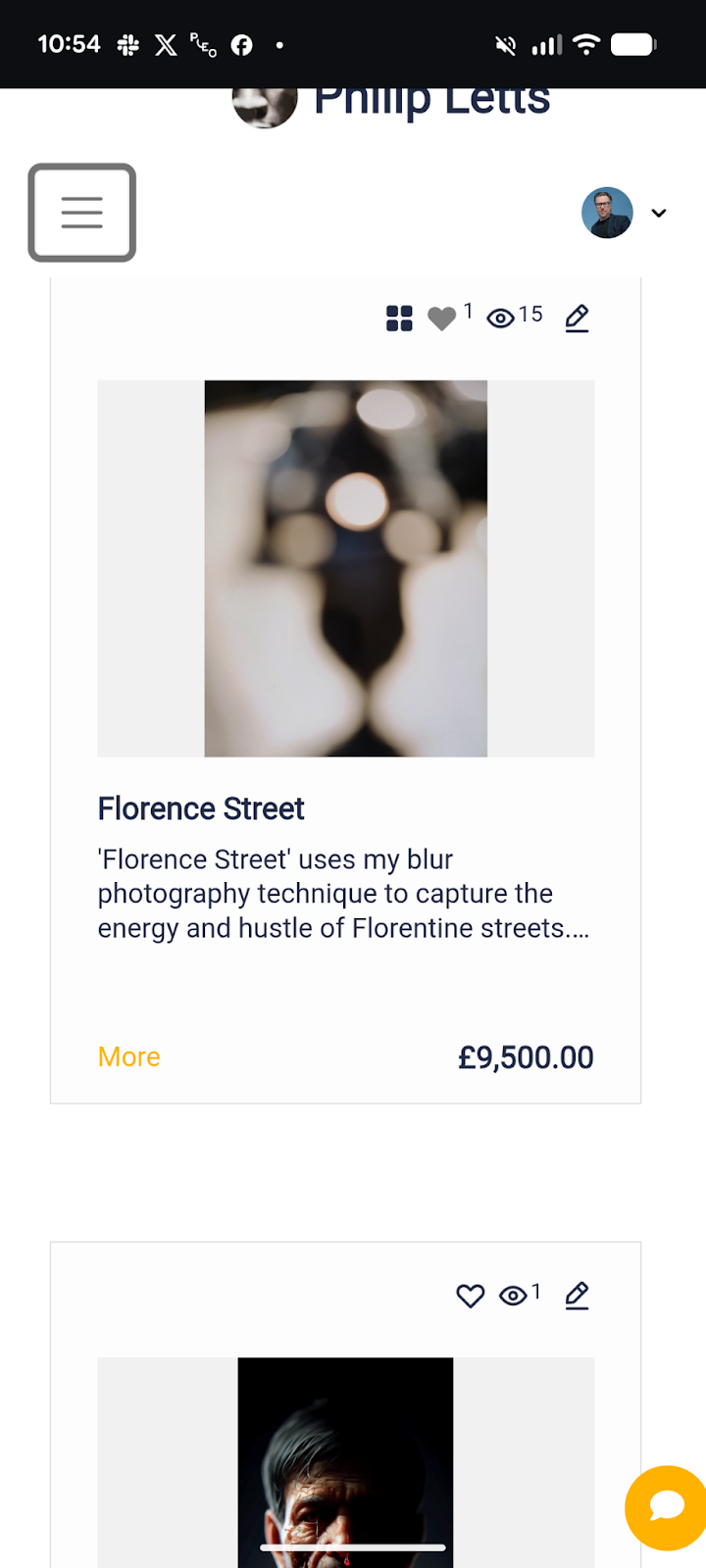Open the man portrait artwork image
Image resolution: width=706 pixels, height=1568 pixels.
(345, 1460)
